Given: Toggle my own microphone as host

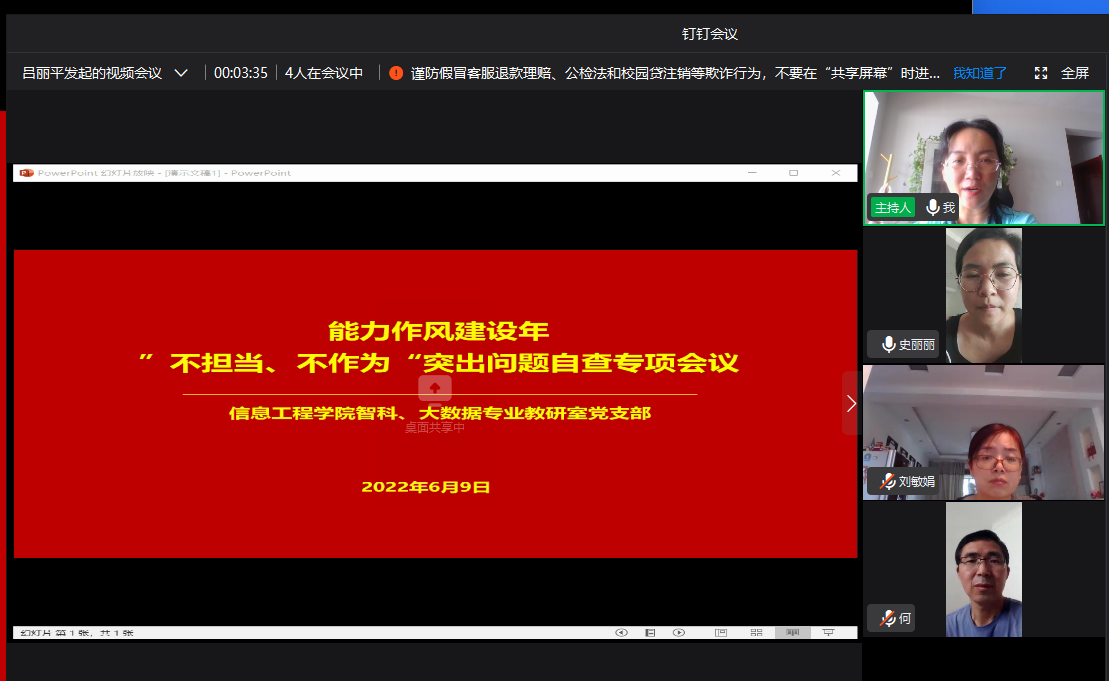Looking at the screenshot, I should coord(933,207).
